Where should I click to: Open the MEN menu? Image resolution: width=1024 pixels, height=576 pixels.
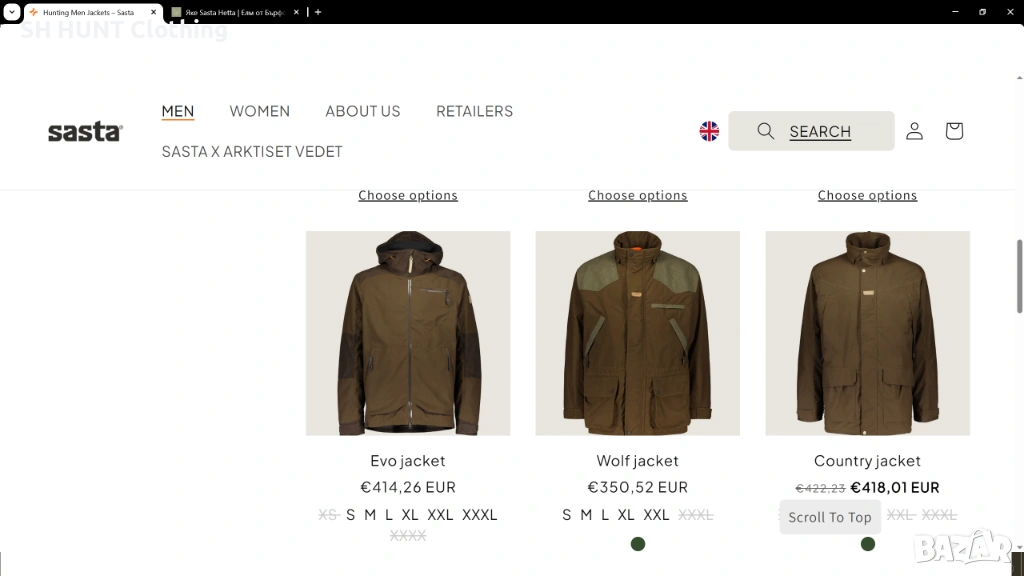pos(178,111)
